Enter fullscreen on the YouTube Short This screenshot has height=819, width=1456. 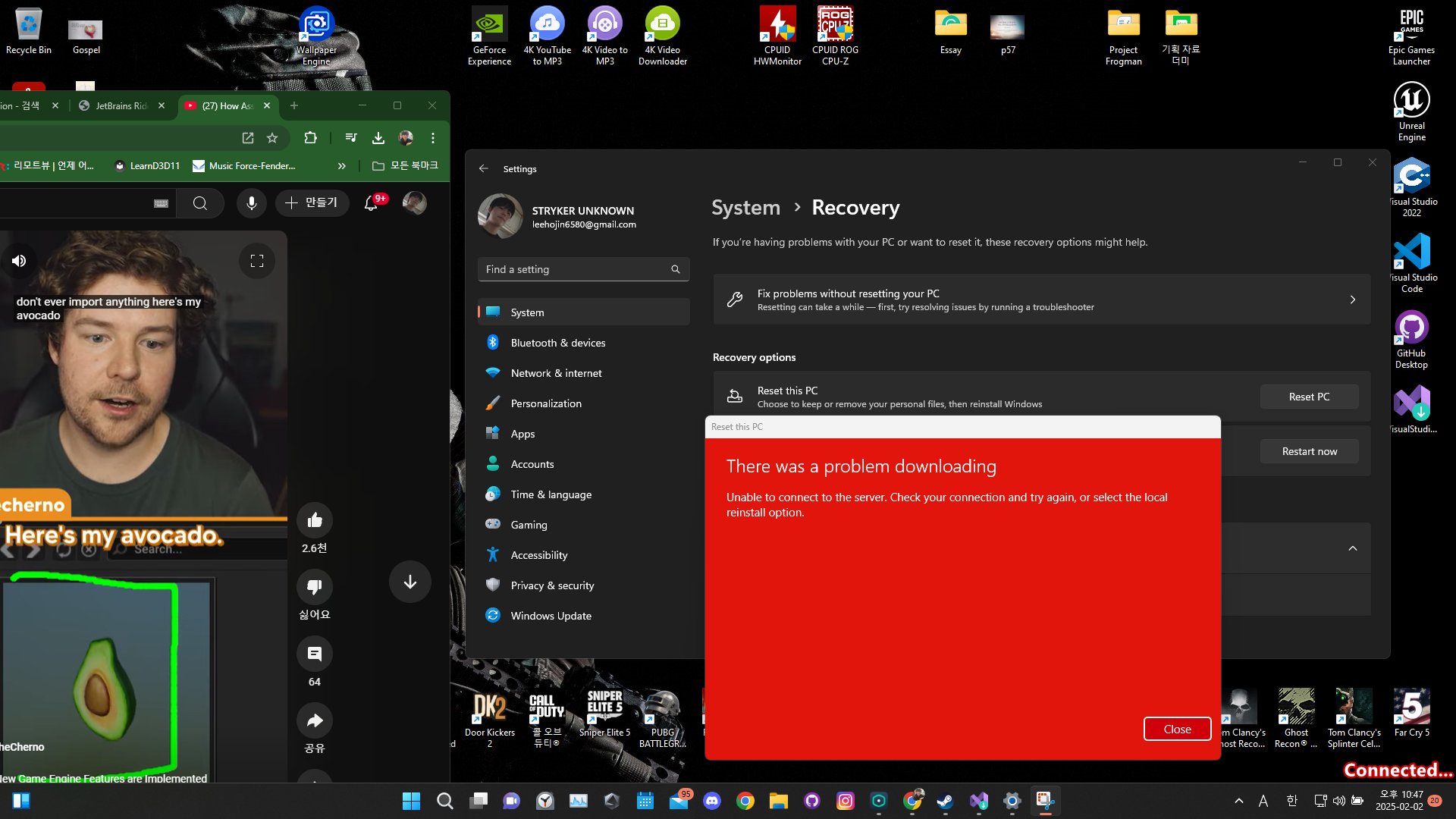257,261
